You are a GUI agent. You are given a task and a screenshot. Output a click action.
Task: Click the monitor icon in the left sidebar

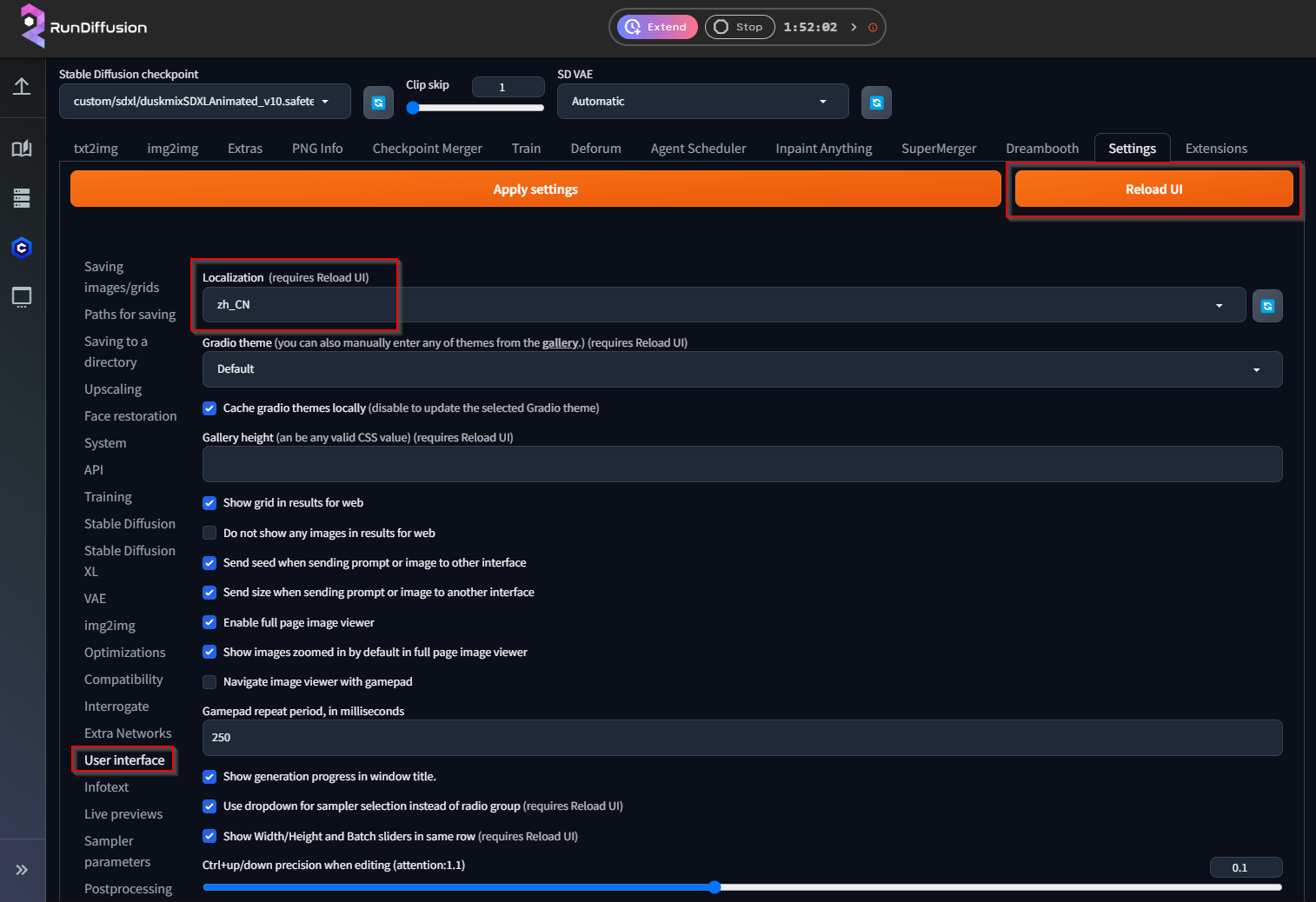pyautogui.click(x=22, y=298)
